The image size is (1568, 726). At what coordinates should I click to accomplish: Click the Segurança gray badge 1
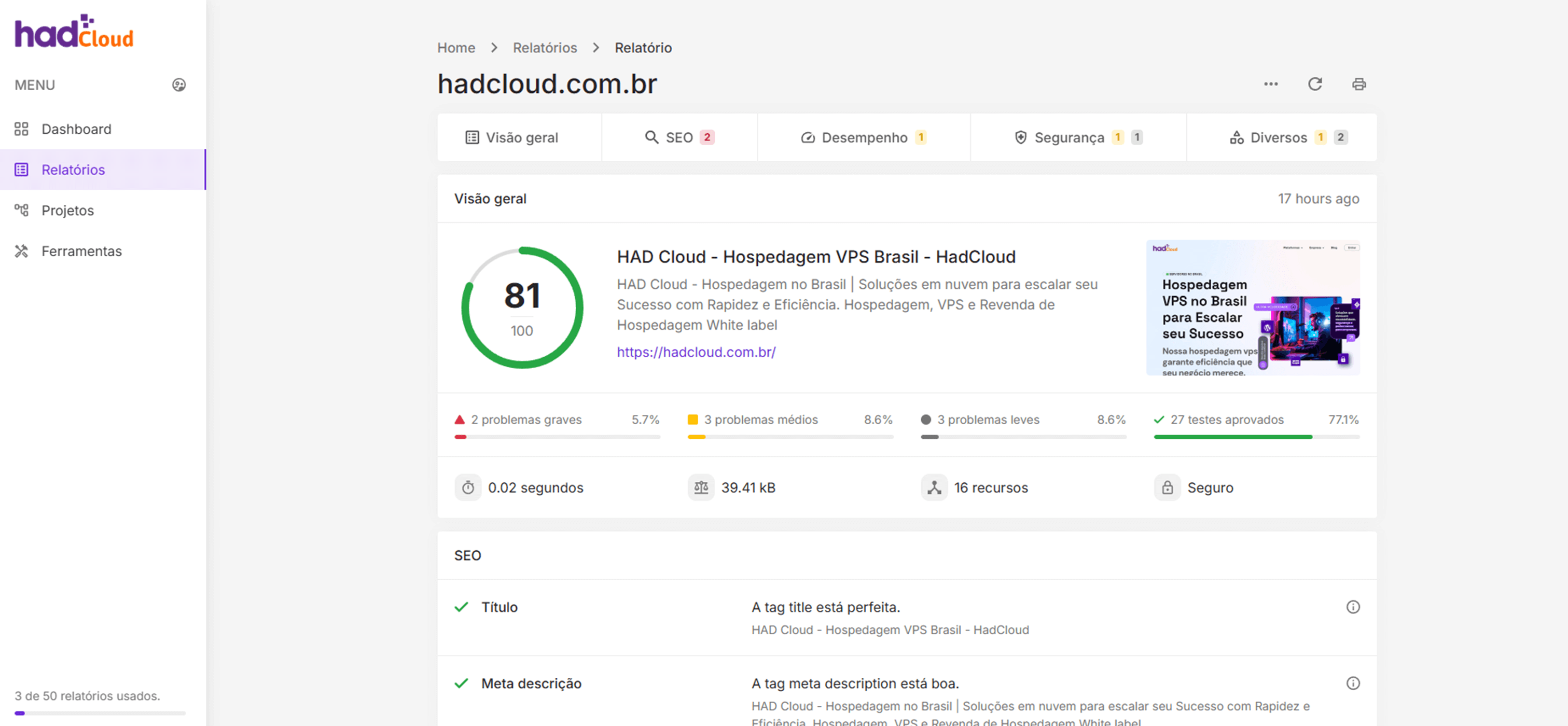tap(1136, 137)
